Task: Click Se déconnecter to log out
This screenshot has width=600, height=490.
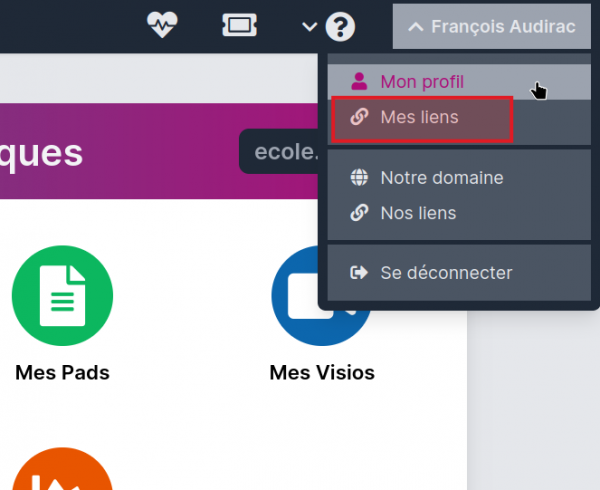Action: tap(459, 273)
